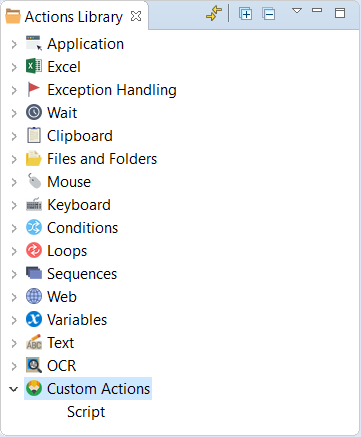Collapse the Custom Actions node
This screenshot has width=361, height=437.
coord(14,389)
